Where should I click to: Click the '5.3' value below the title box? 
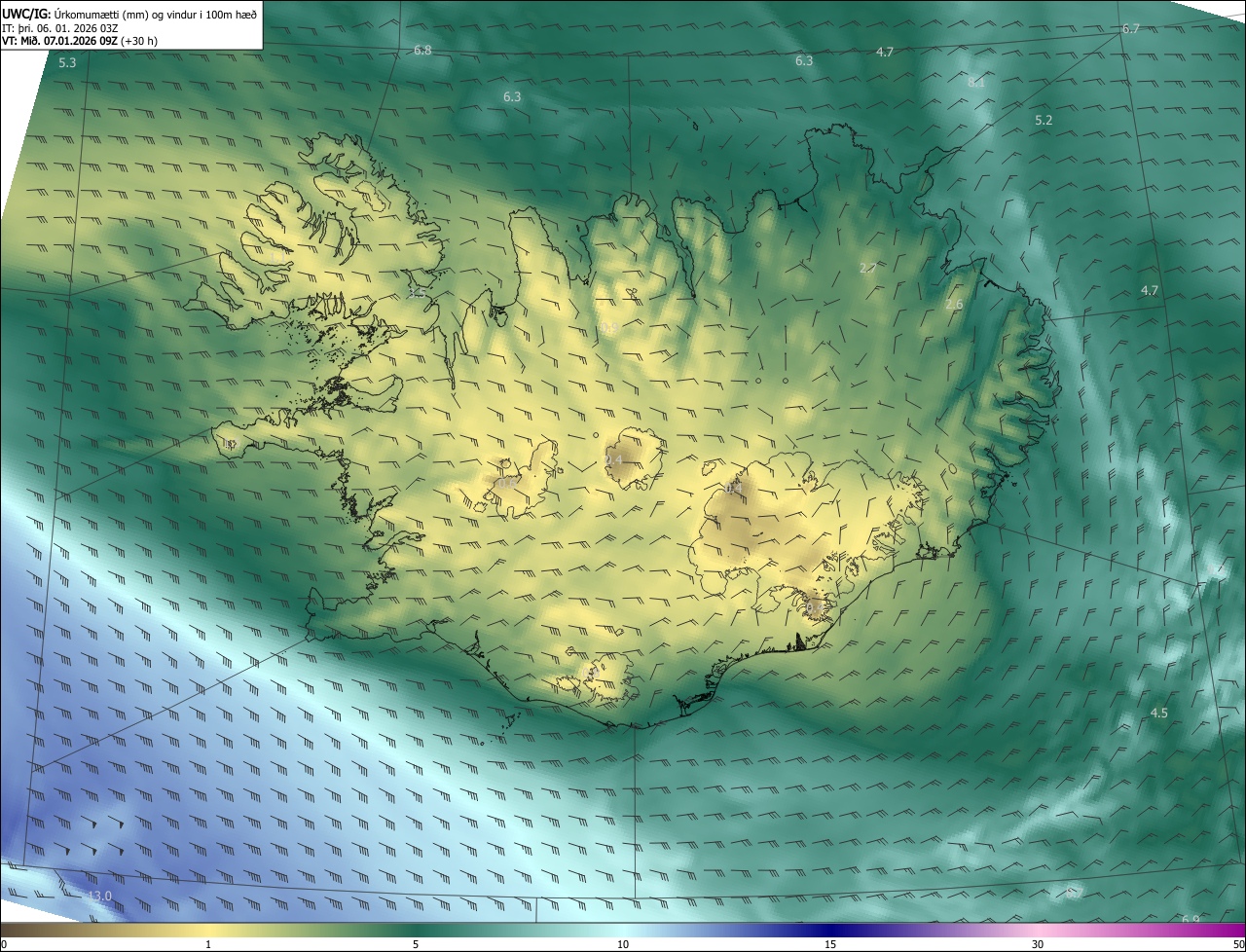pyautogui.click(x=67, y=63)
